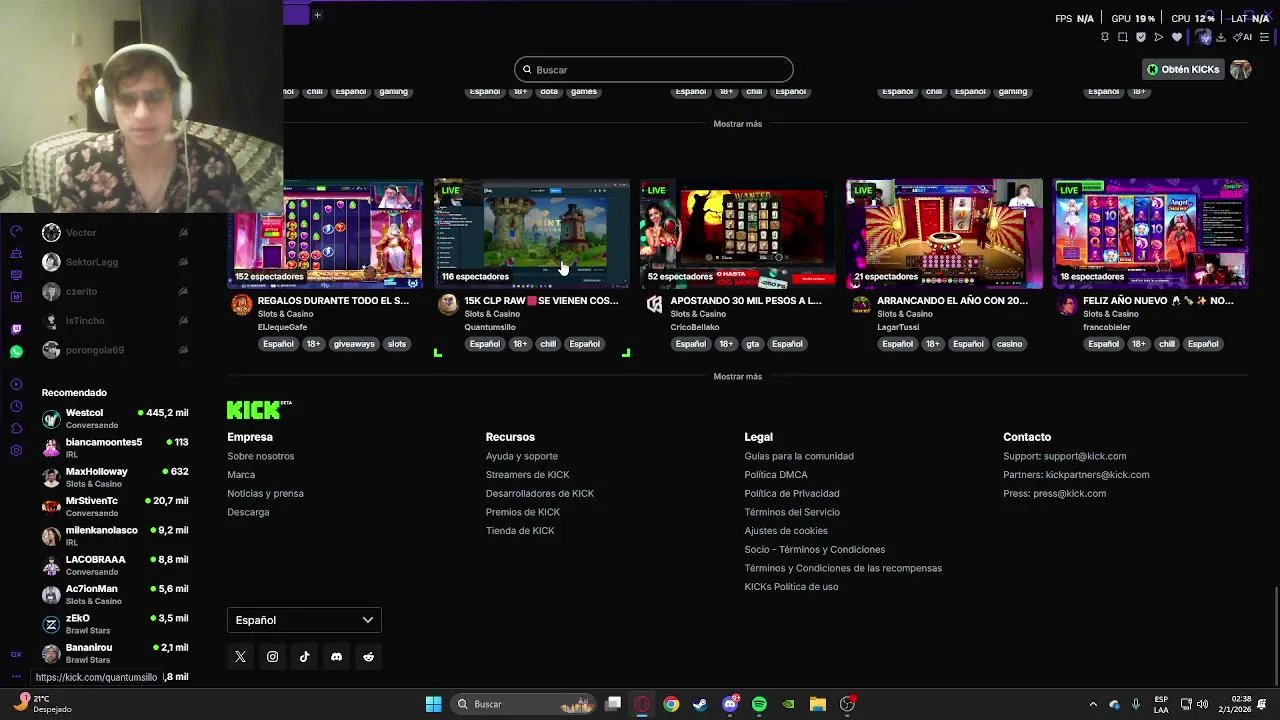Open Spotify from the Windows taskbar
This screenshot has width=1280, height=720.
click(759, 704)
